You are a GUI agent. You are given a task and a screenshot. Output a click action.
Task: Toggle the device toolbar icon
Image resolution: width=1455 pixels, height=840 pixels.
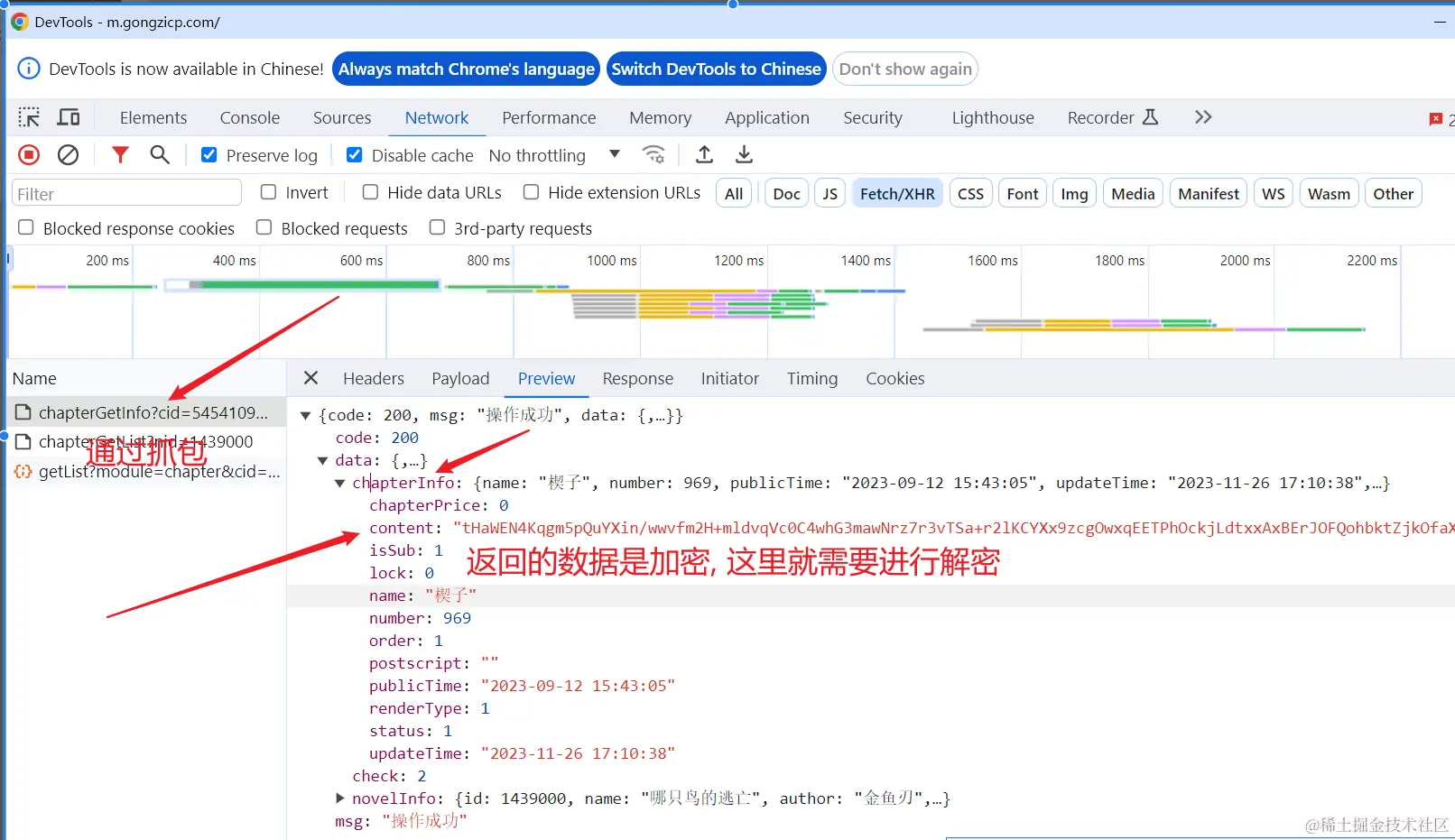click(x=69, y=117)
